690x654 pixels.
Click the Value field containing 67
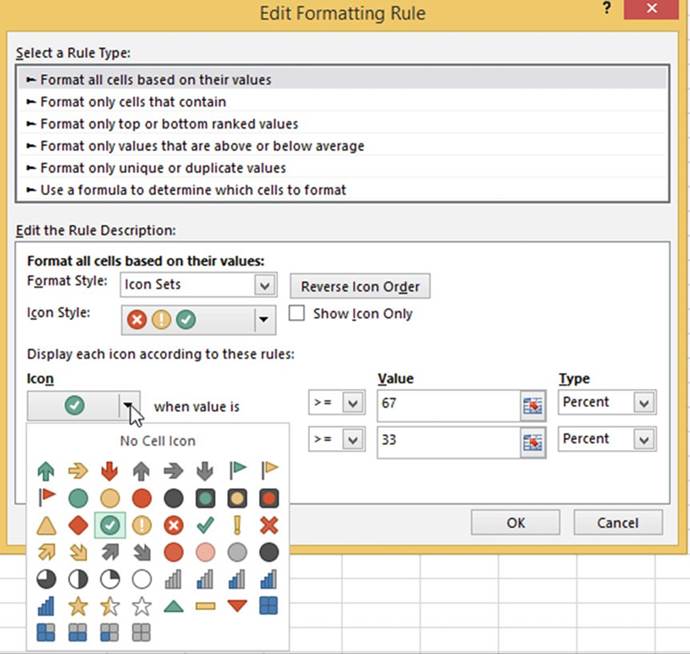coord(446,403)
